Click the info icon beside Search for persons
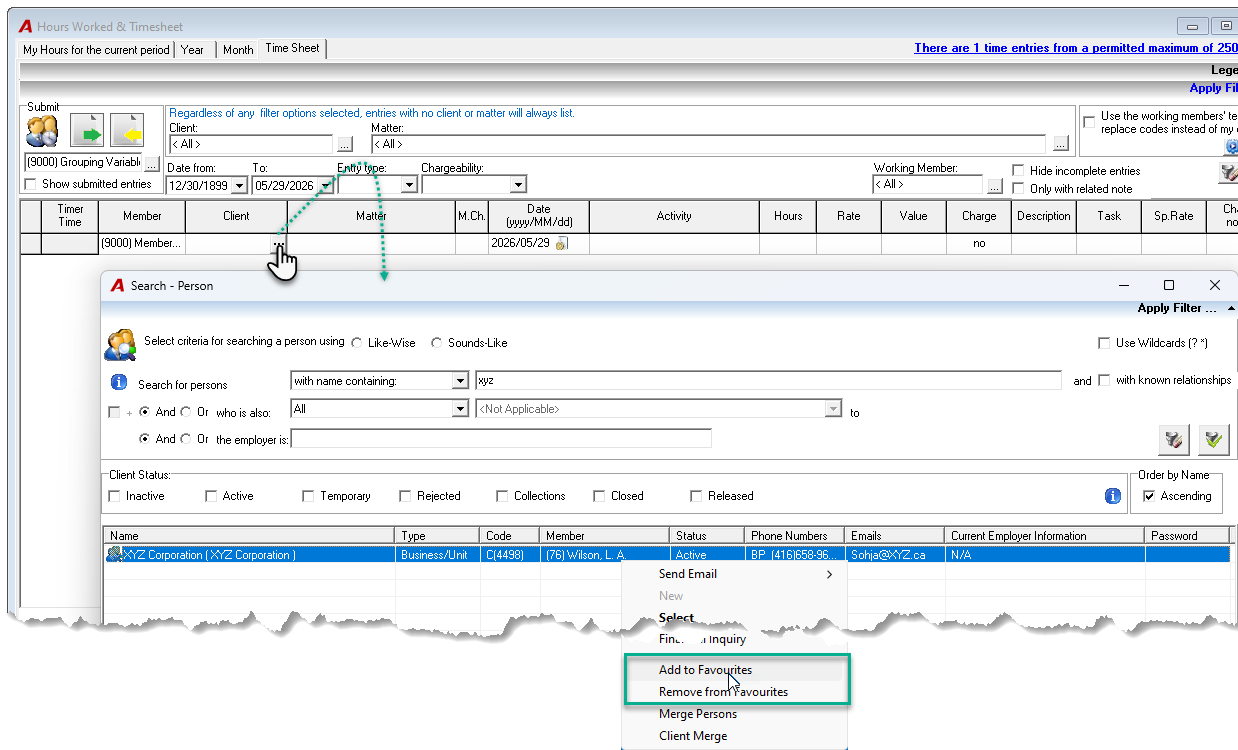The width and height of the screenshot is (1238, 750). pos(119,383)
